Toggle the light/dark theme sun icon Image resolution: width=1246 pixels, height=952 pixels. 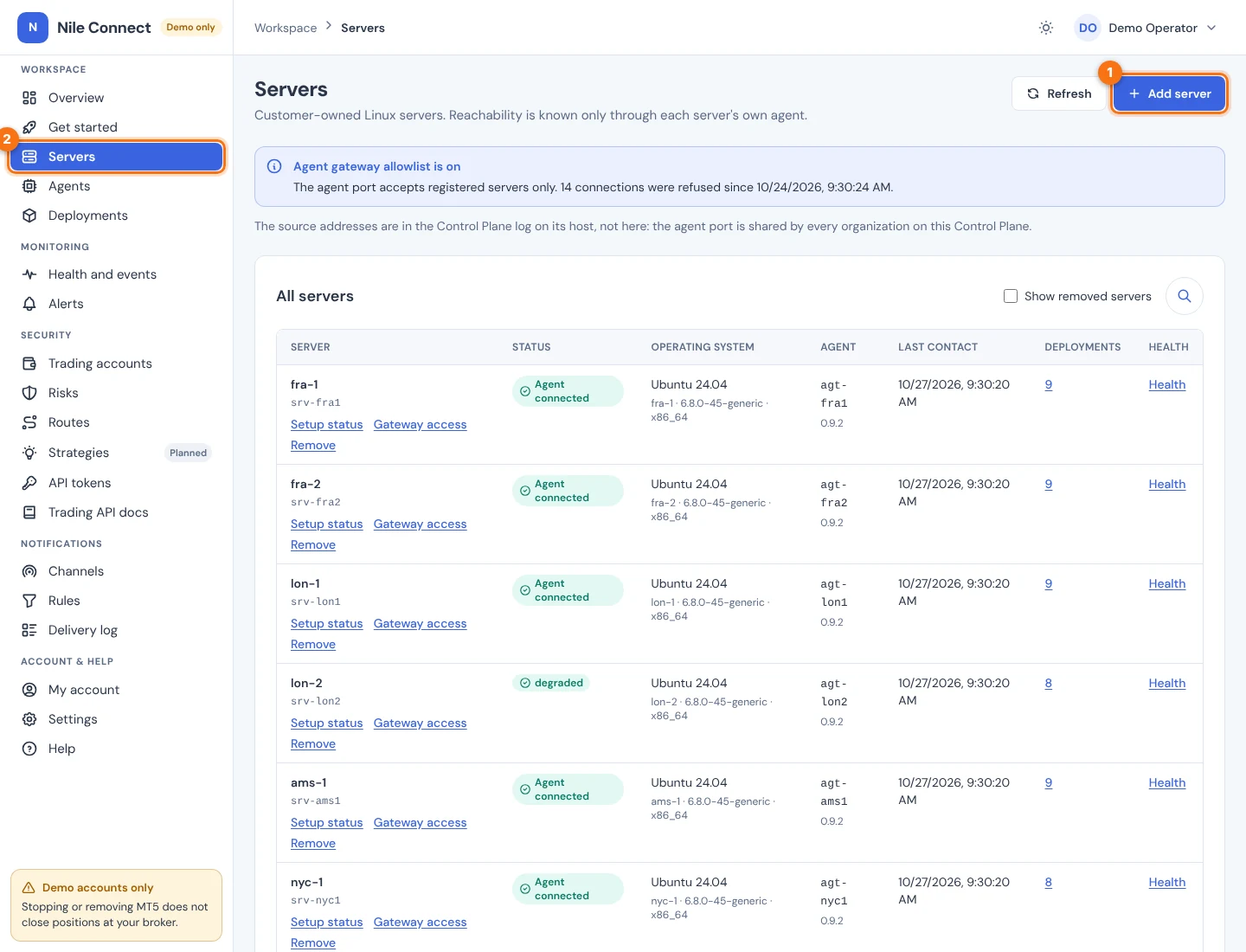pos(1046,28)
